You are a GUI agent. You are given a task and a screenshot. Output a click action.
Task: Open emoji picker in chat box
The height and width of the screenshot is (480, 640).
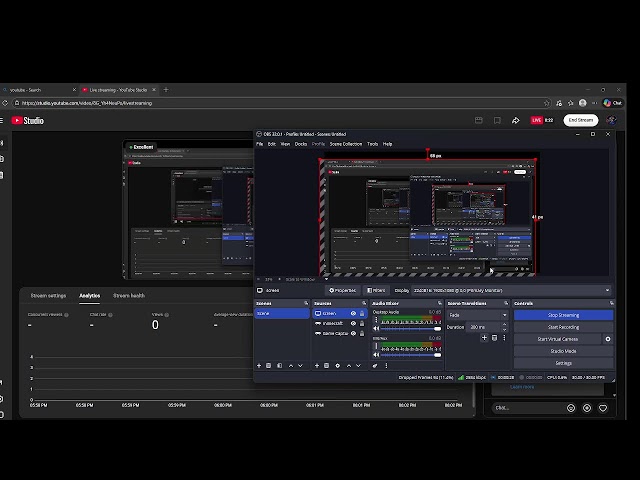(x=571, y=408)
